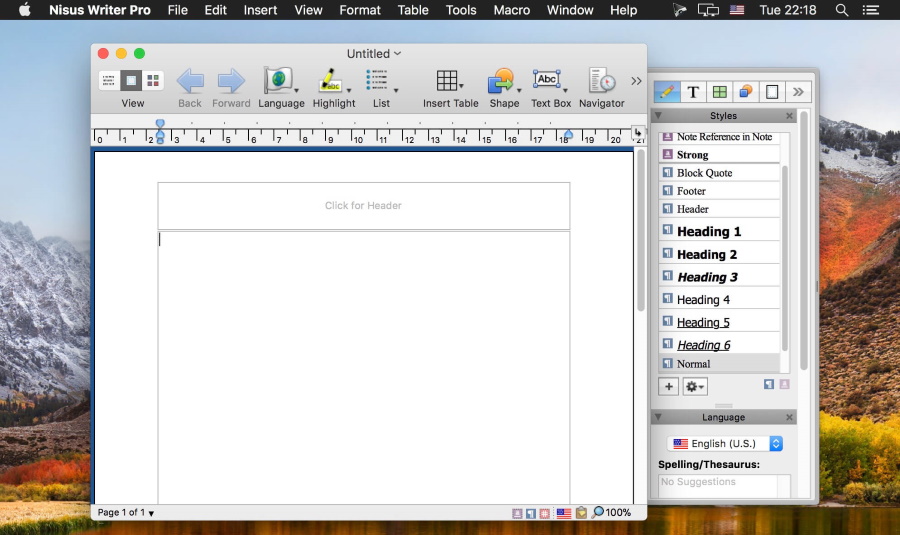The image size is (900, 535).
Task: Select the green table palette group
Action: [719, 92]
